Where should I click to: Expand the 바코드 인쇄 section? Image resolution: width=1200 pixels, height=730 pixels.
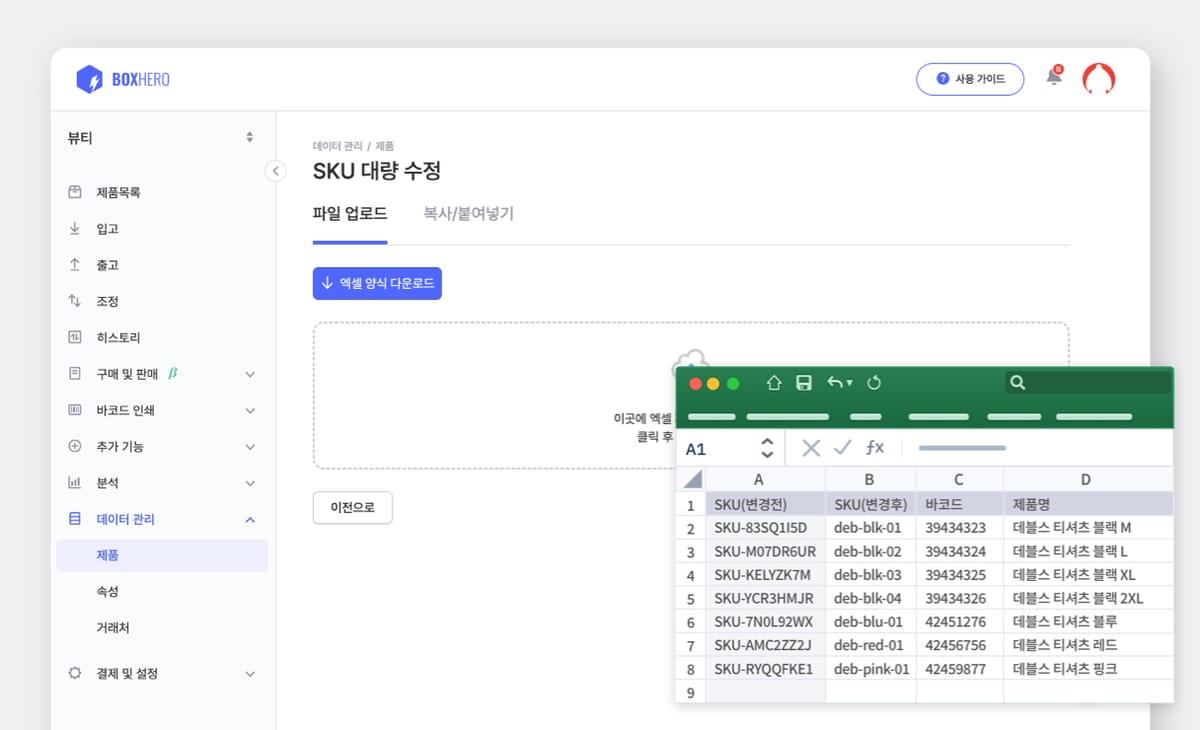[x=162, y=410]
